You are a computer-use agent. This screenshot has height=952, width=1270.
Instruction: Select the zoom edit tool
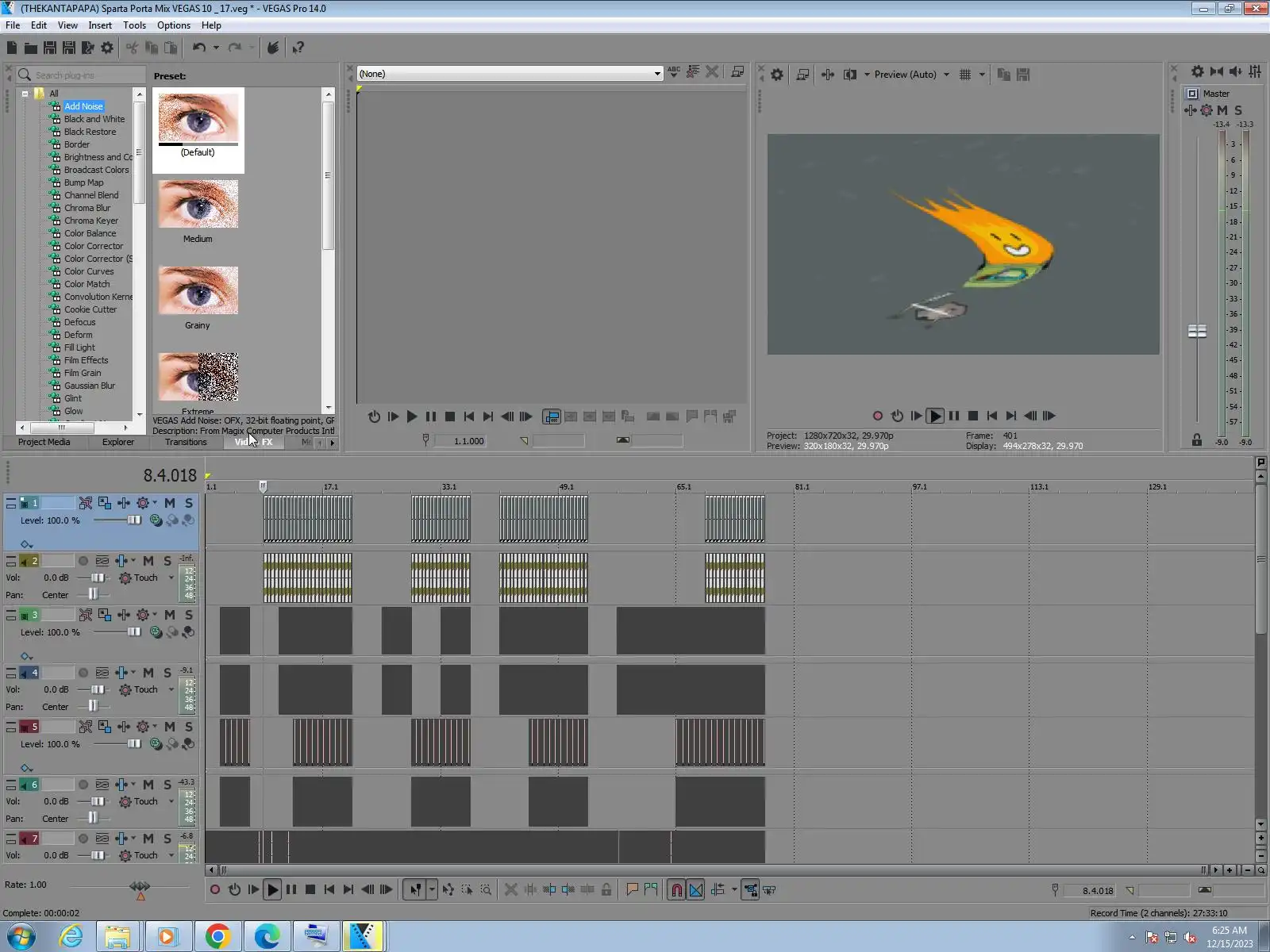pos(486,890)
